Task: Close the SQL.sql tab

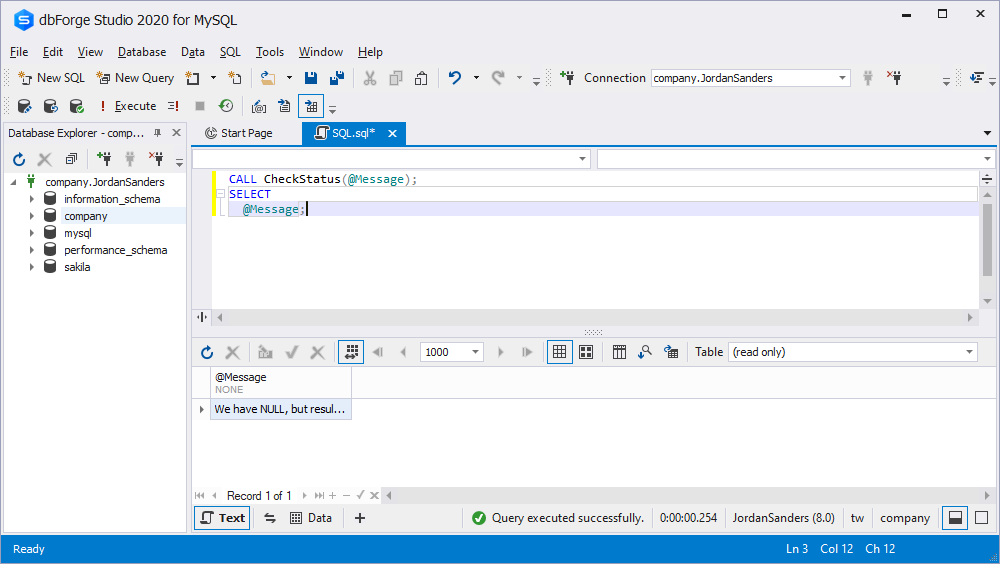Action: (392, 133)
